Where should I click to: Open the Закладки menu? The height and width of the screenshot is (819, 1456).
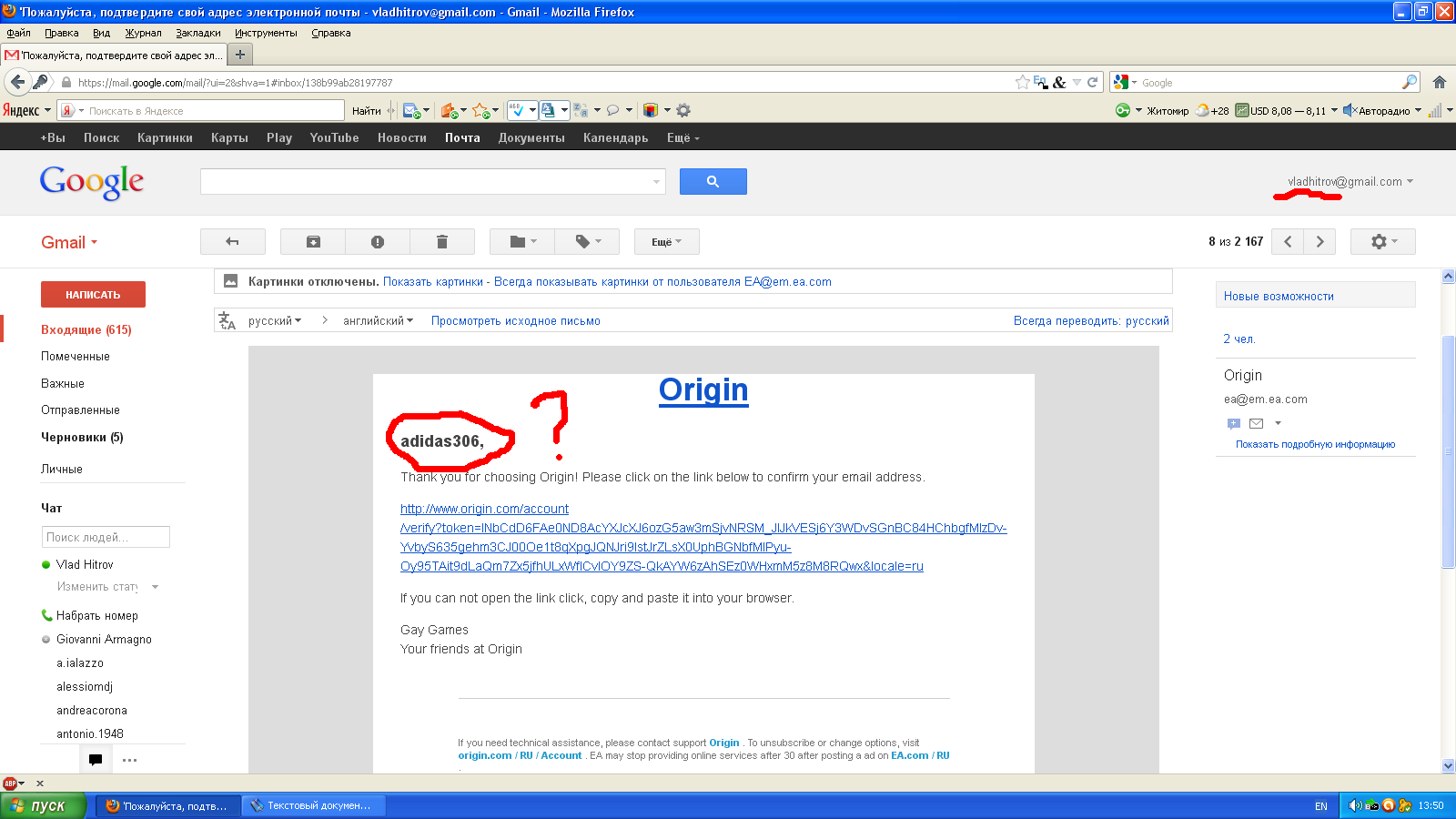pyautogui.click(x=198, y=33)
